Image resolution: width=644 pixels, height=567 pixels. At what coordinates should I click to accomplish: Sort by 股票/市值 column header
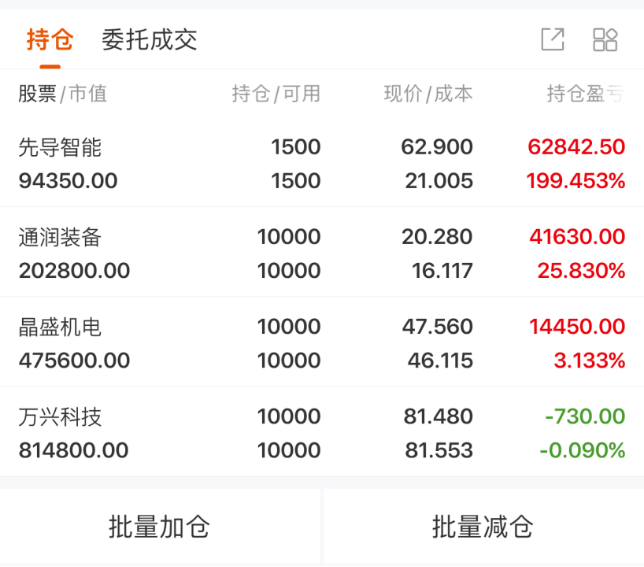pos(62,94)
